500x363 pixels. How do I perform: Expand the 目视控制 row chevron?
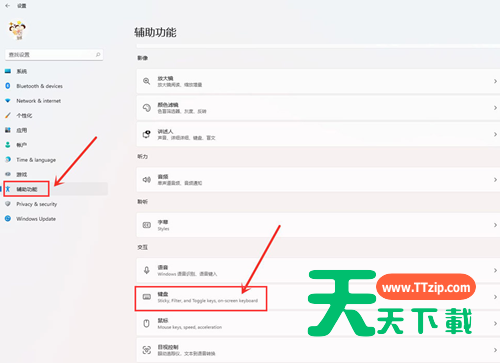495,350
